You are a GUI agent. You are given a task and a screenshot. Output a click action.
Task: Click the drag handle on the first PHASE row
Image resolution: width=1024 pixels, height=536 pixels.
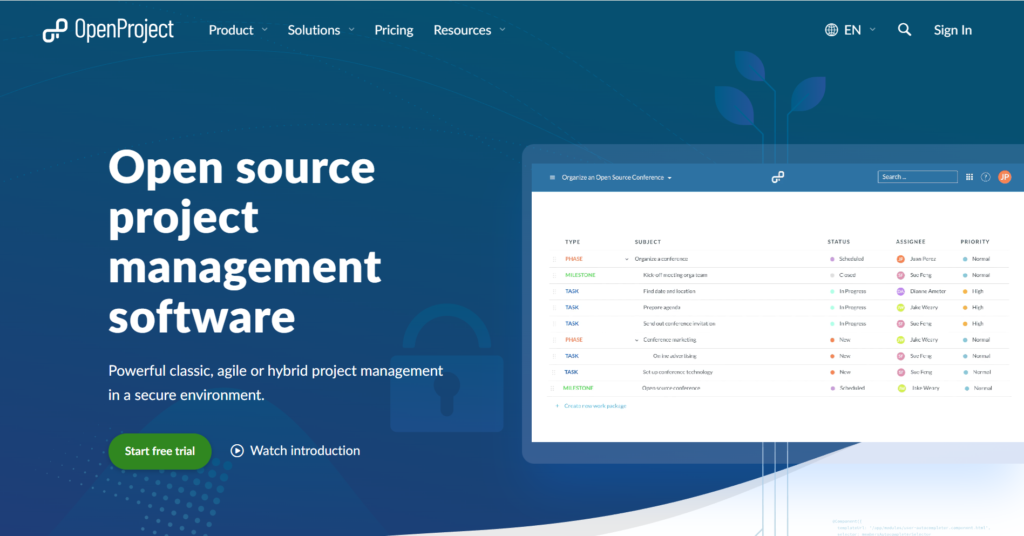coord(555,259)
